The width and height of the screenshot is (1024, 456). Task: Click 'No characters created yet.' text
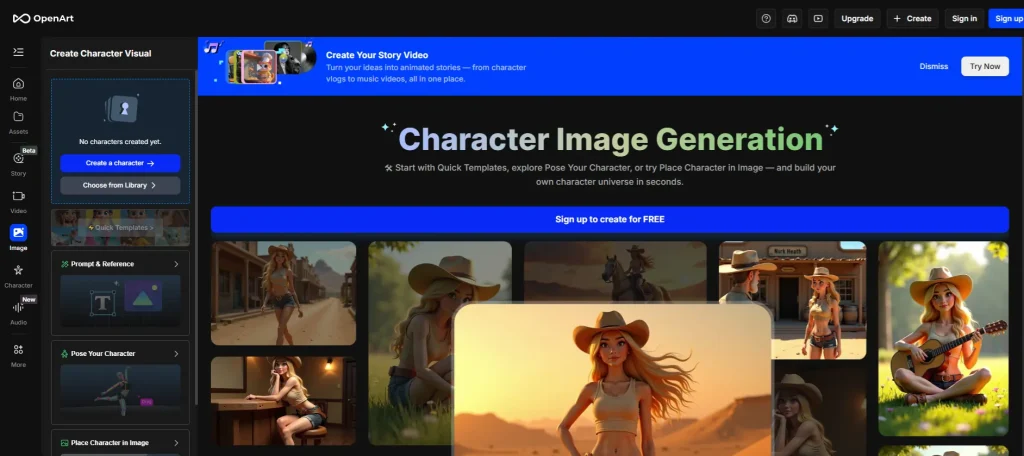point(120,142)
